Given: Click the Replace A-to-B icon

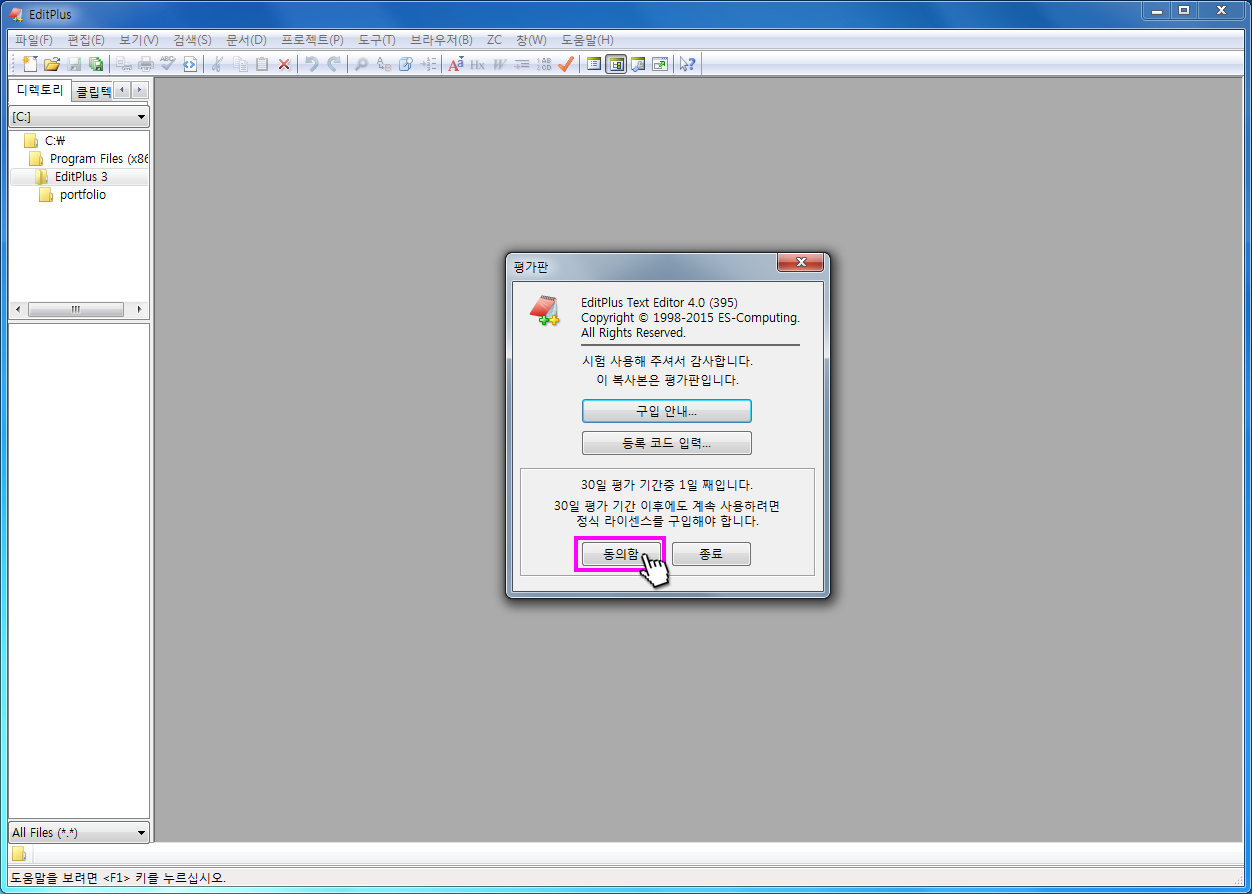Looking at the screenshot, I should 384,64.
